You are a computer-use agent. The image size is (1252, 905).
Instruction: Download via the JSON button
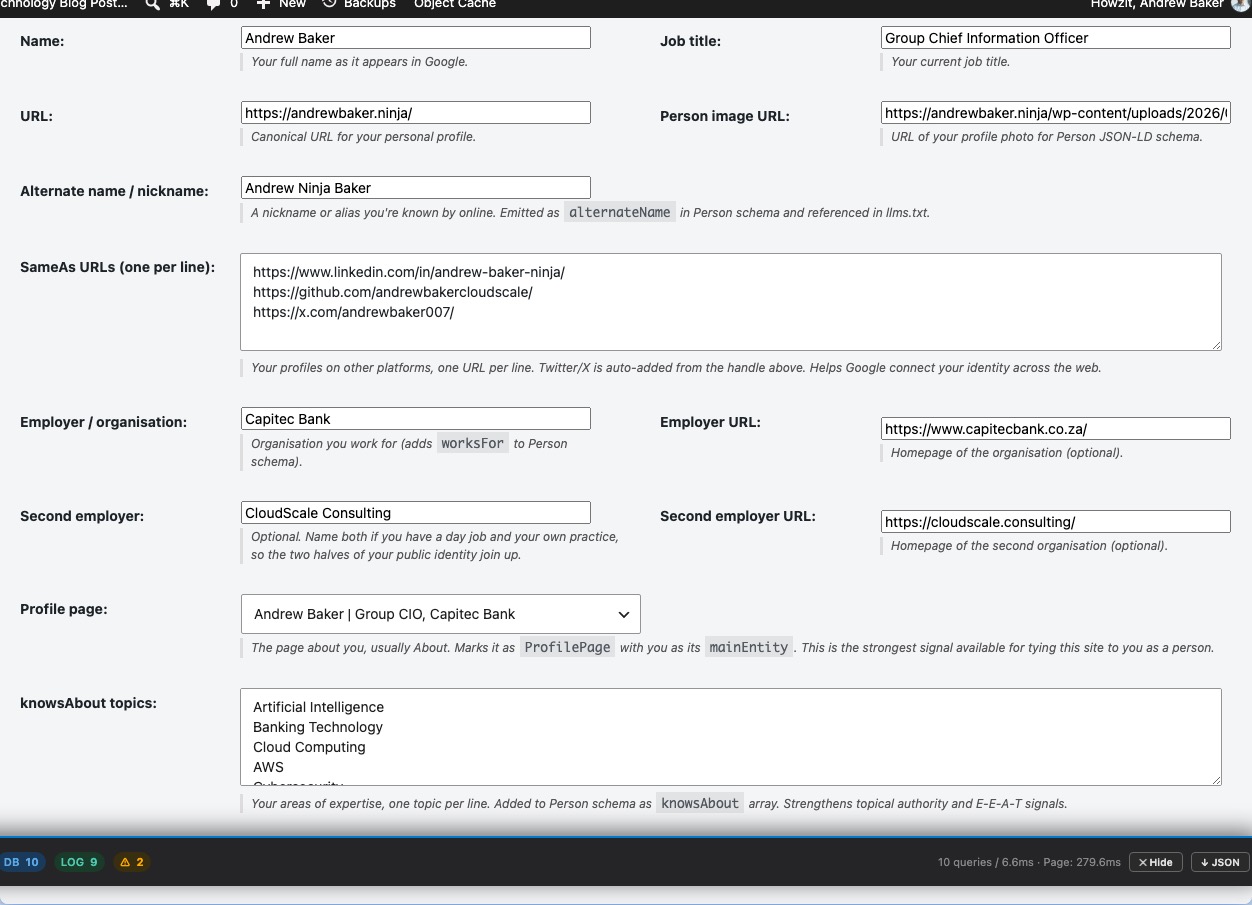point(1220,862)
